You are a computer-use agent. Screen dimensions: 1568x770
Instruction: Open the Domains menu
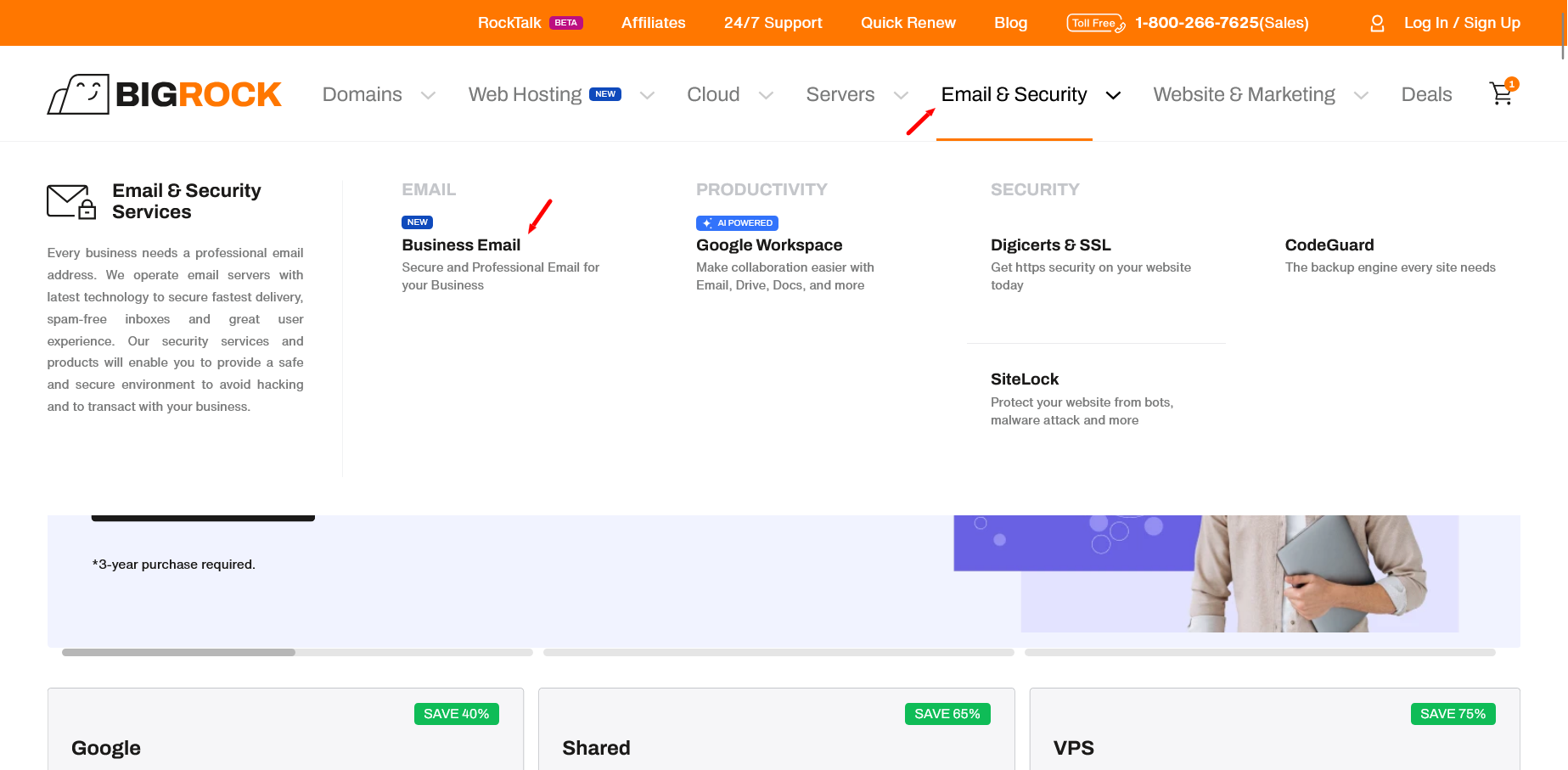point(362,94)
